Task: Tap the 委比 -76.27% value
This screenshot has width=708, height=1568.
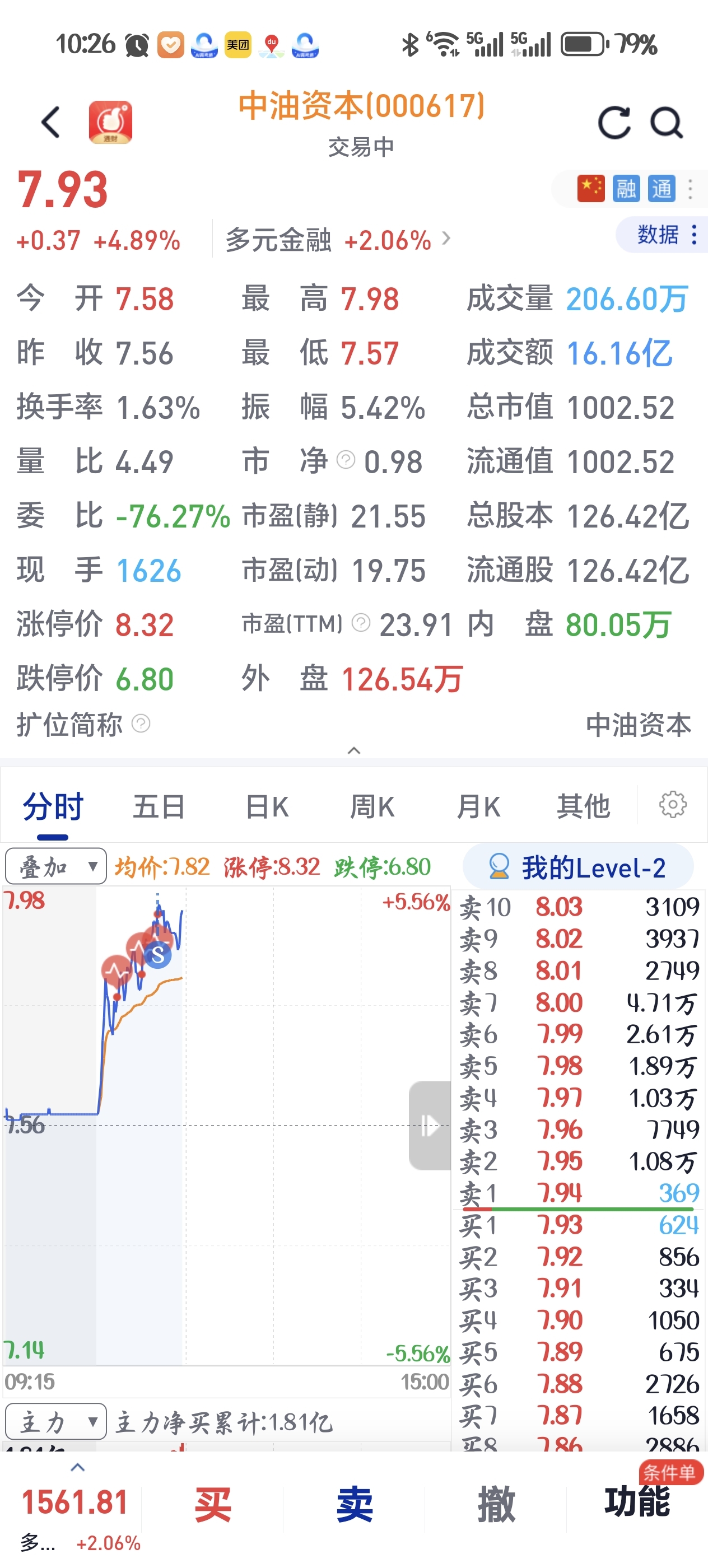Action: coord(173,516)
